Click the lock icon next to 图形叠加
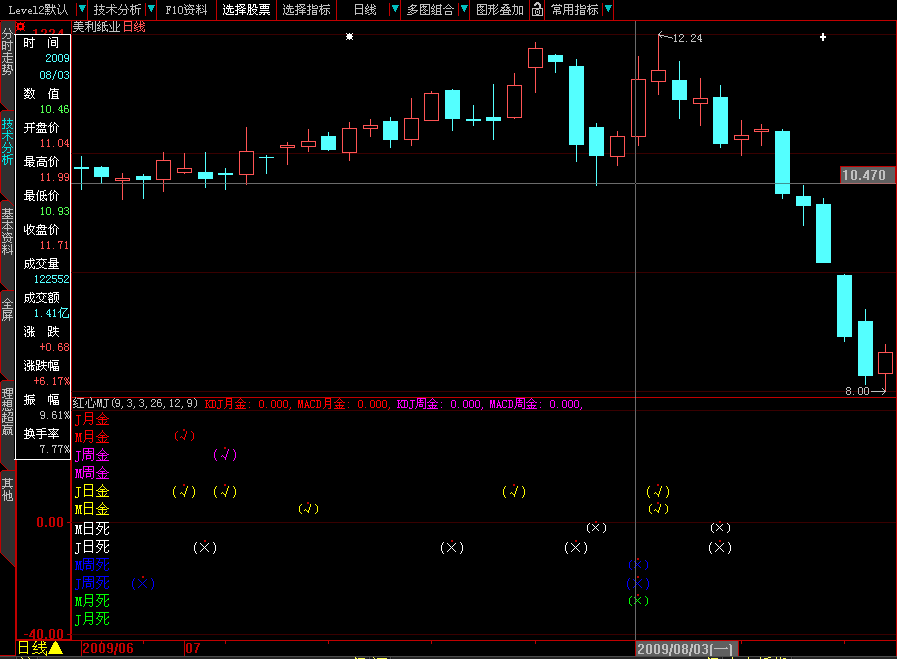 (537, 9)
